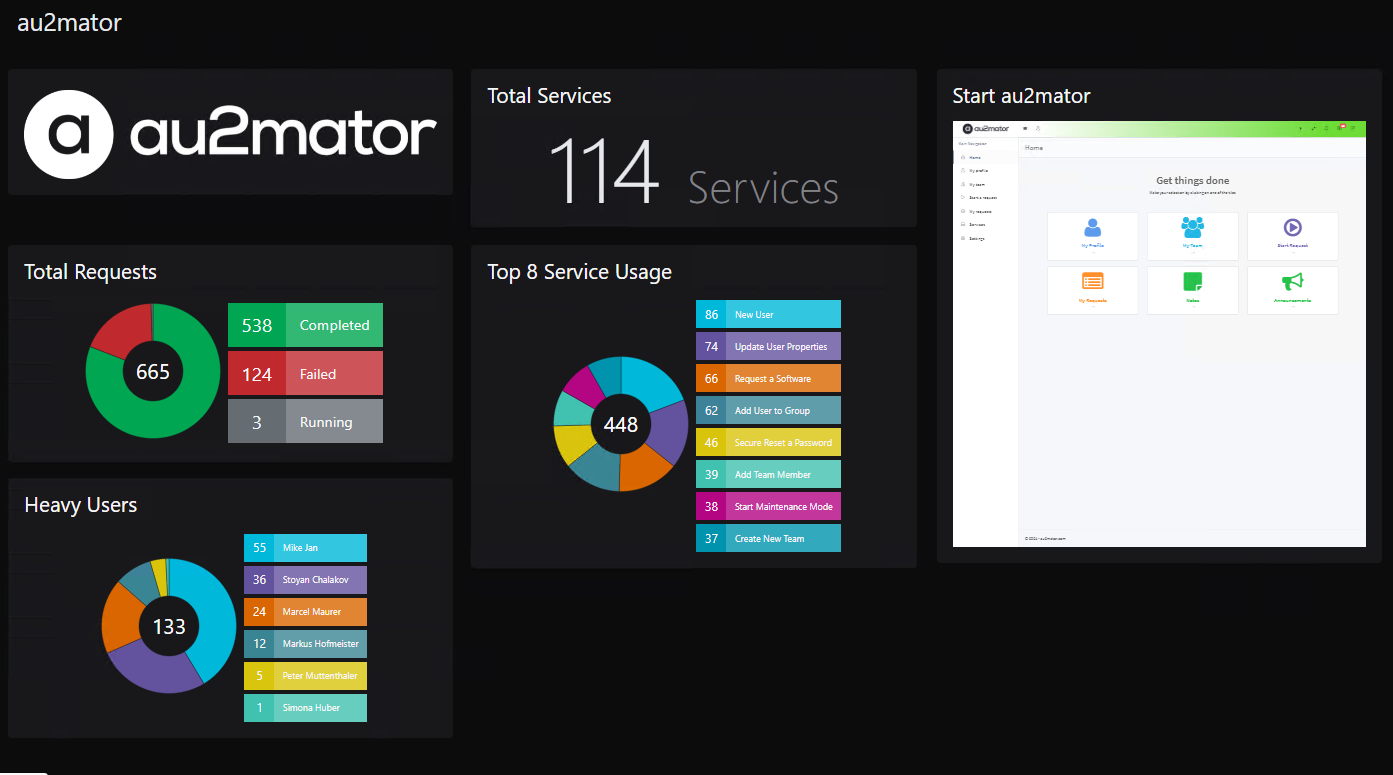Image resolution: width=1393 pixels, height=775 pixels.
Task: Select the Create New Team legend entry
Action: point(768,538)
